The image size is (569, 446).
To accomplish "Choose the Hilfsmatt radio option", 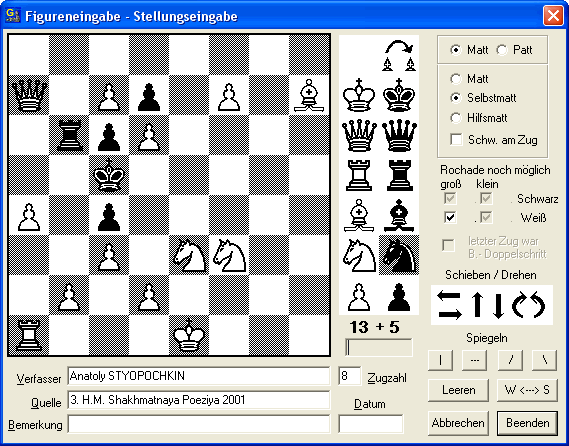I will point(455,118).
